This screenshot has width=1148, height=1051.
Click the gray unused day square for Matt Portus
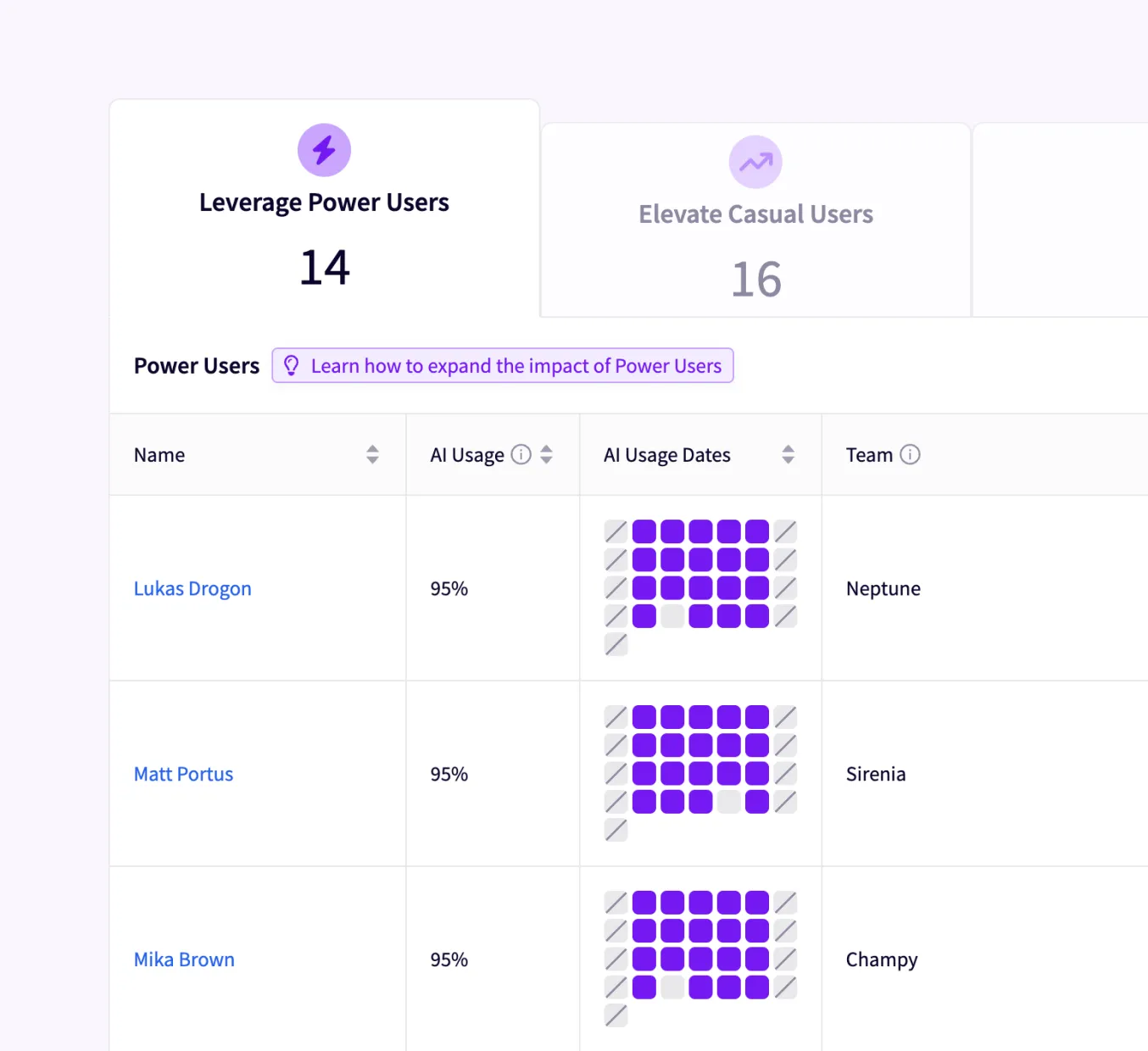coord(729,802)
